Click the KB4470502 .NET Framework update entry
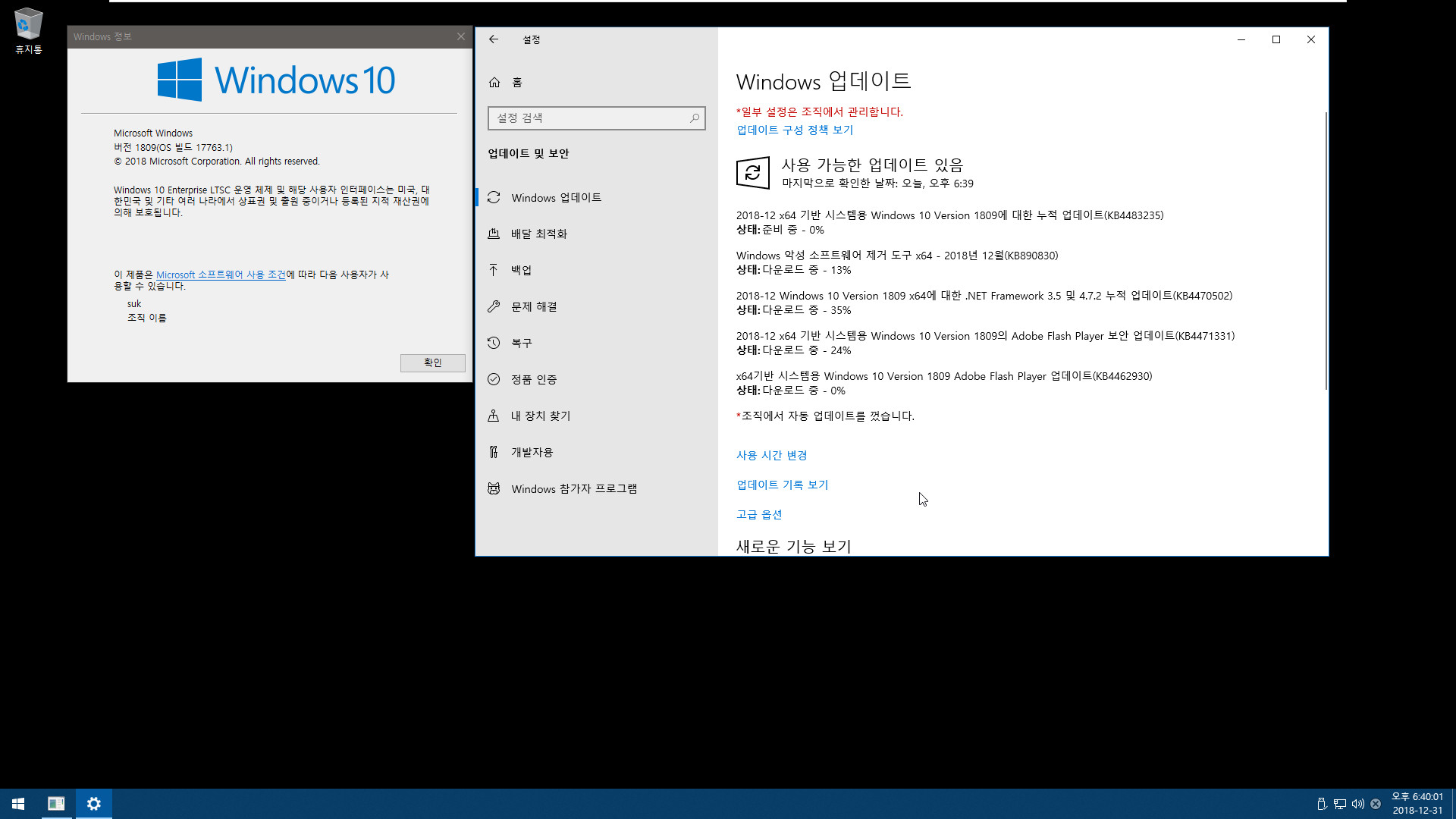The width and height of the screenshot is (1456, 819). [x=984, y=303]
